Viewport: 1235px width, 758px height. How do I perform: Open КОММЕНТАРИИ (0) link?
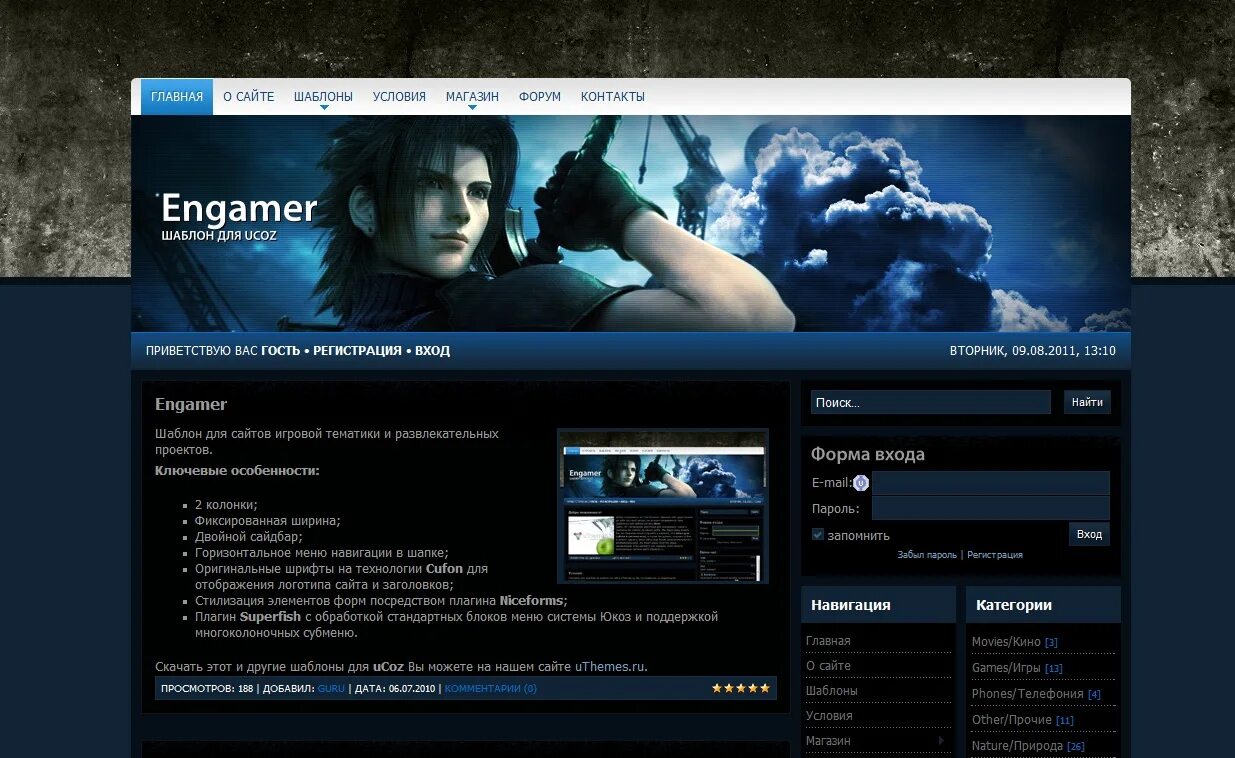491,688
